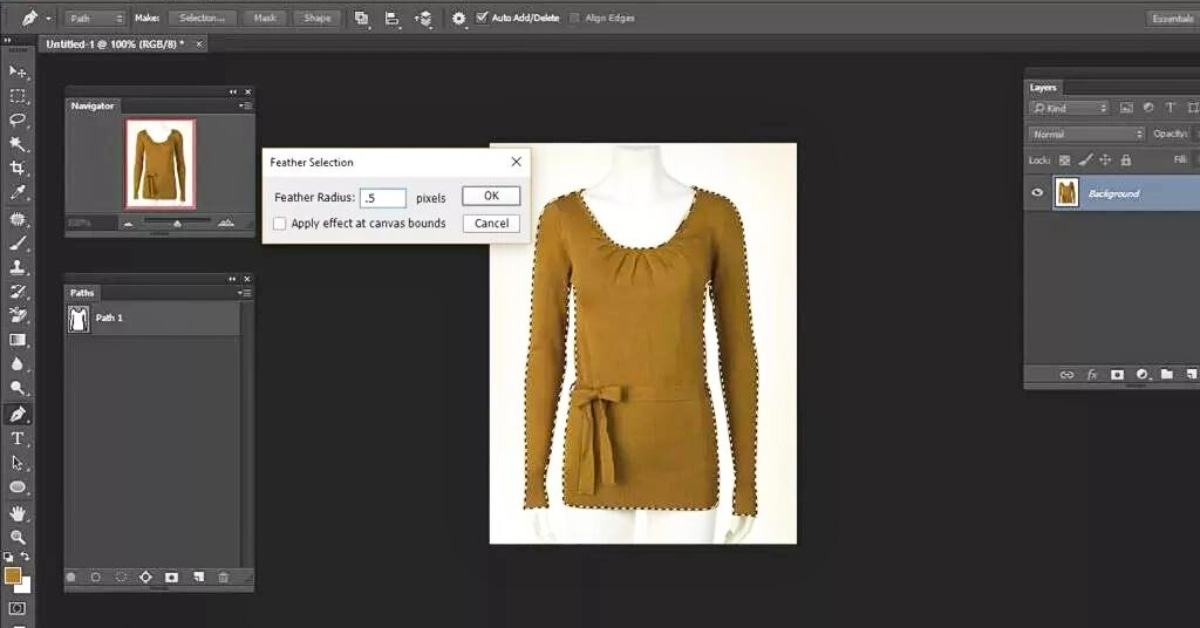
Task: Open path arrangement icon in options bar
Action: pos(423,18)
